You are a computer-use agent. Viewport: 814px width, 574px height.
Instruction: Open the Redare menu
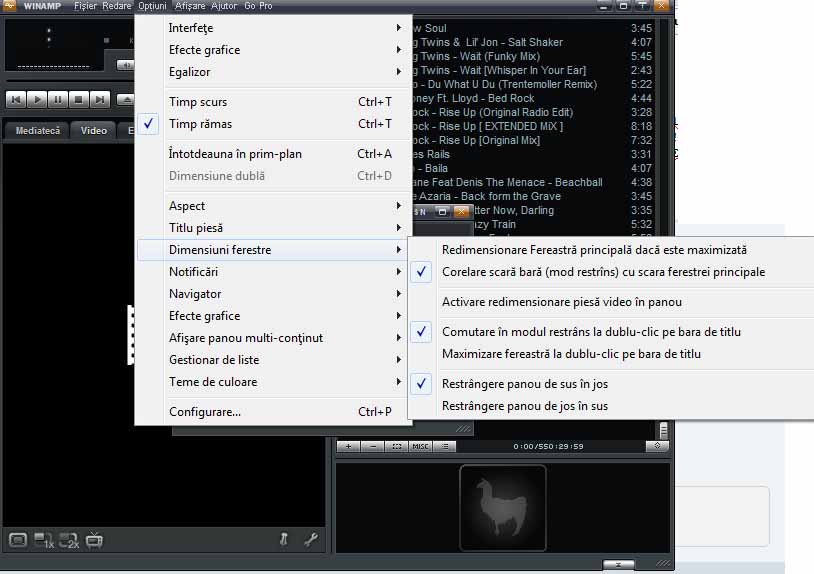[x=117, y=6]
